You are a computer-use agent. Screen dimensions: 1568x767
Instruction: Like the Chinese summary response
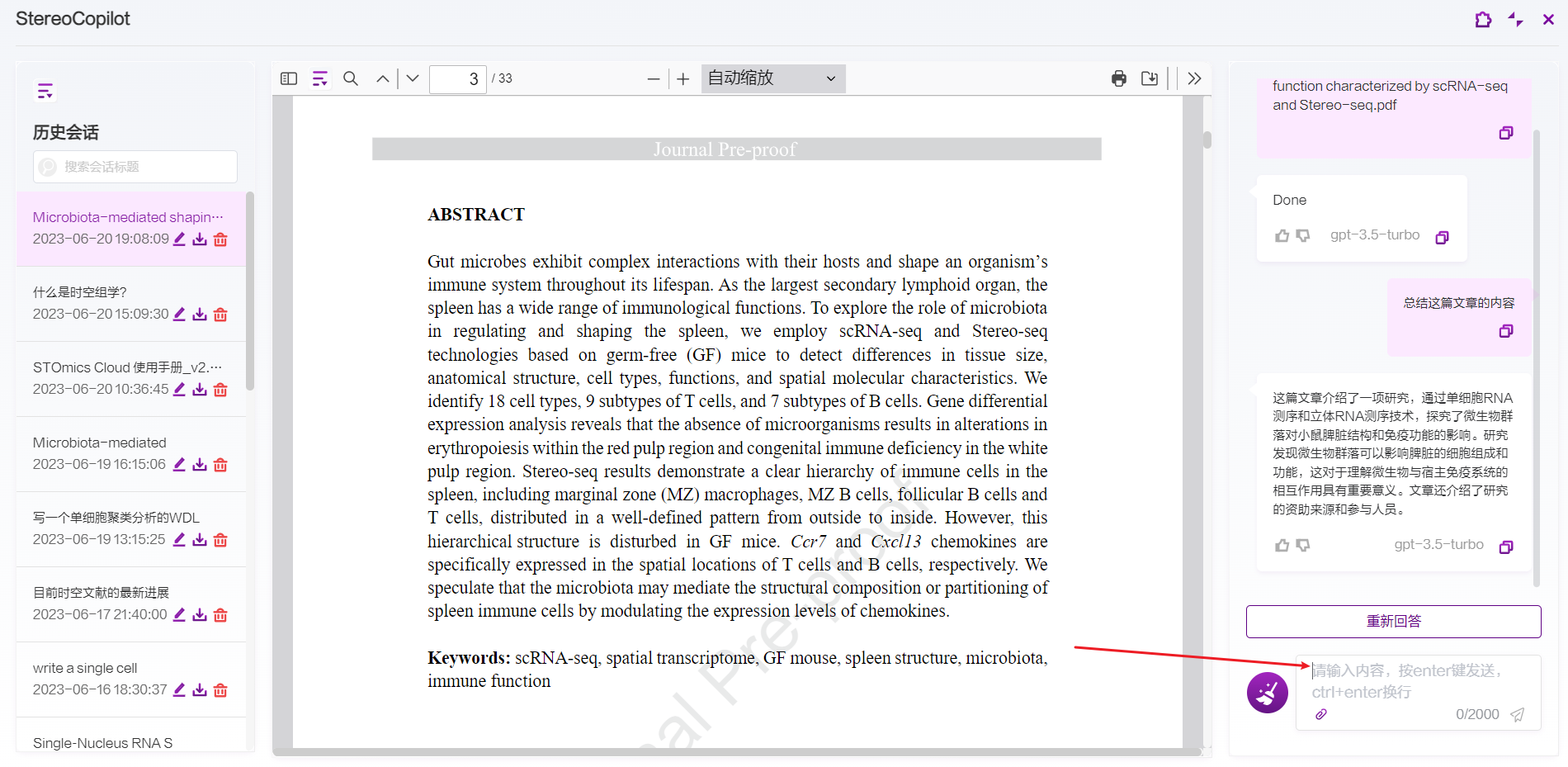coord(1282,546)
